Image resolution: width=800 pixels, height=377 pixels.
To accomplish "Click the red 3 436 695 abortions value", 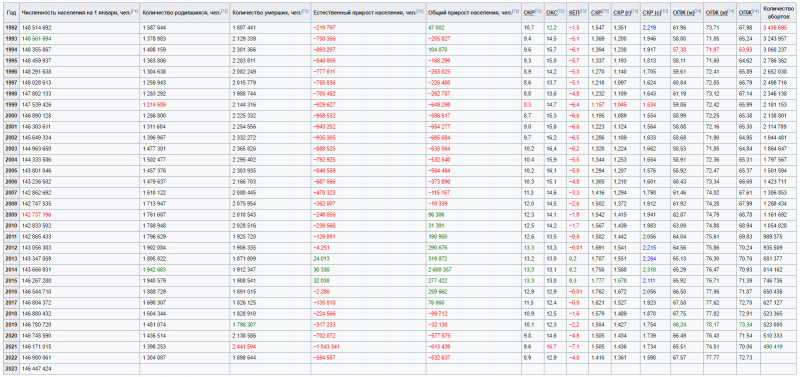I will point(778,28).
